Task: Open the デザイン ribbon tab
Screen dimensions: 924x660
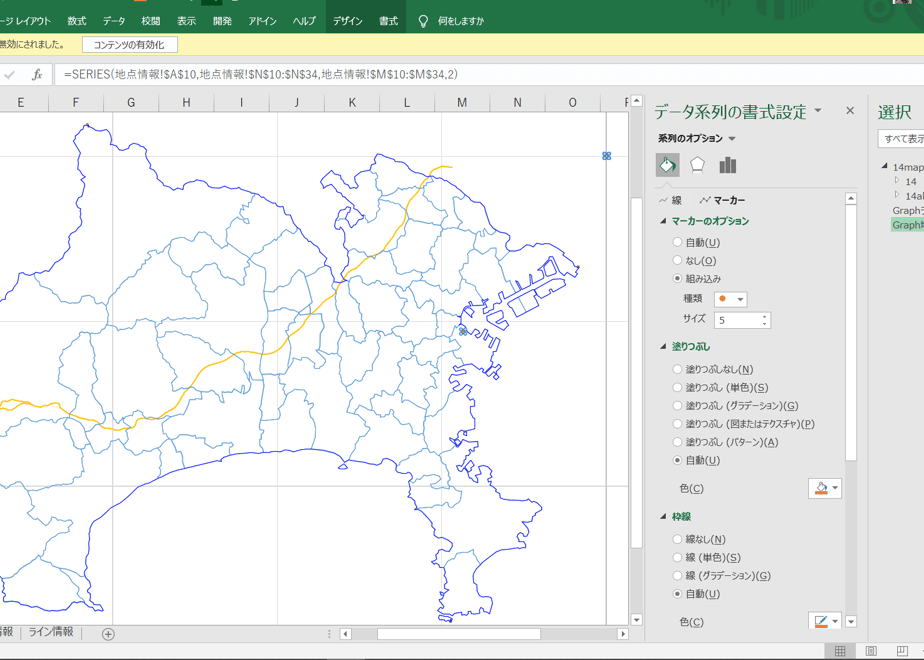Action: click(347, 21)
